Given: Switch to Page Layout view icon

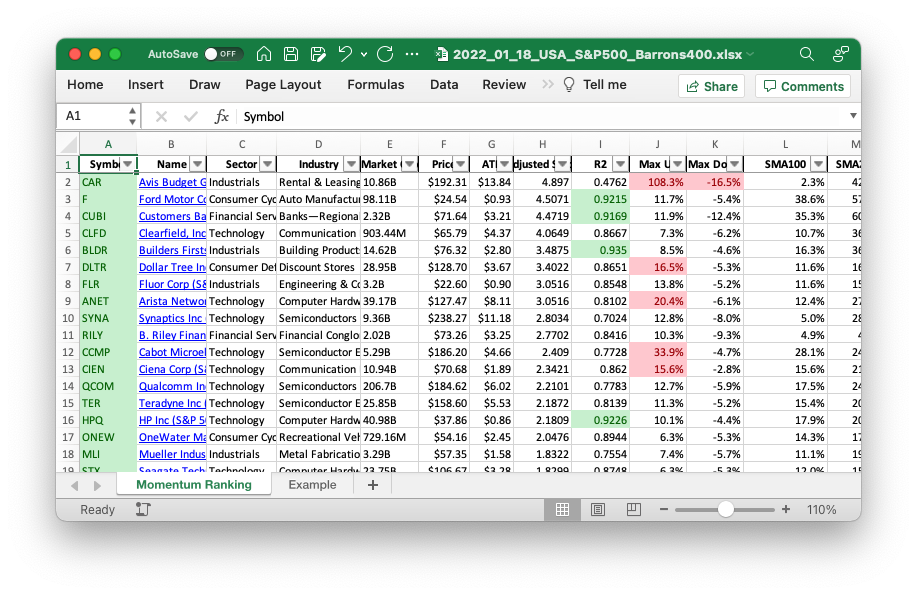Looking at the screenshot, I should coord(598,510).
